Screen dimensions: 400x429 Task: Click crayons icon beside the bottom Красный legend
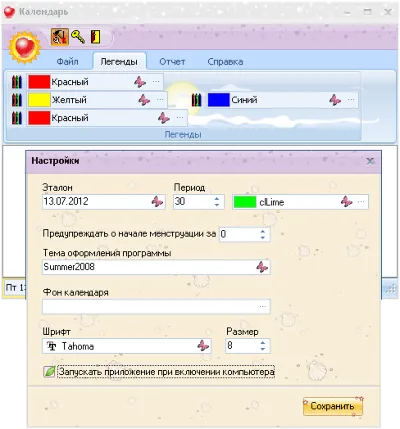point(17,118)
